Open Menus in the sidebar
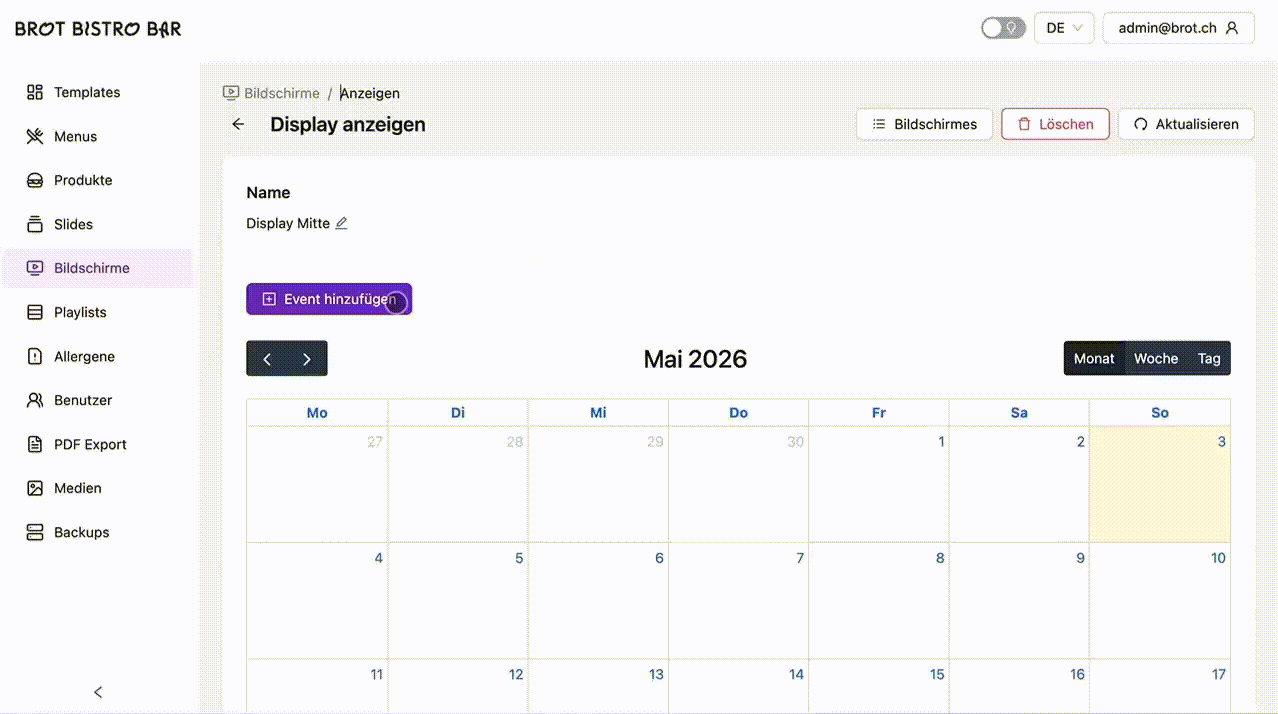1278x714 pixels. pos(97,136)
